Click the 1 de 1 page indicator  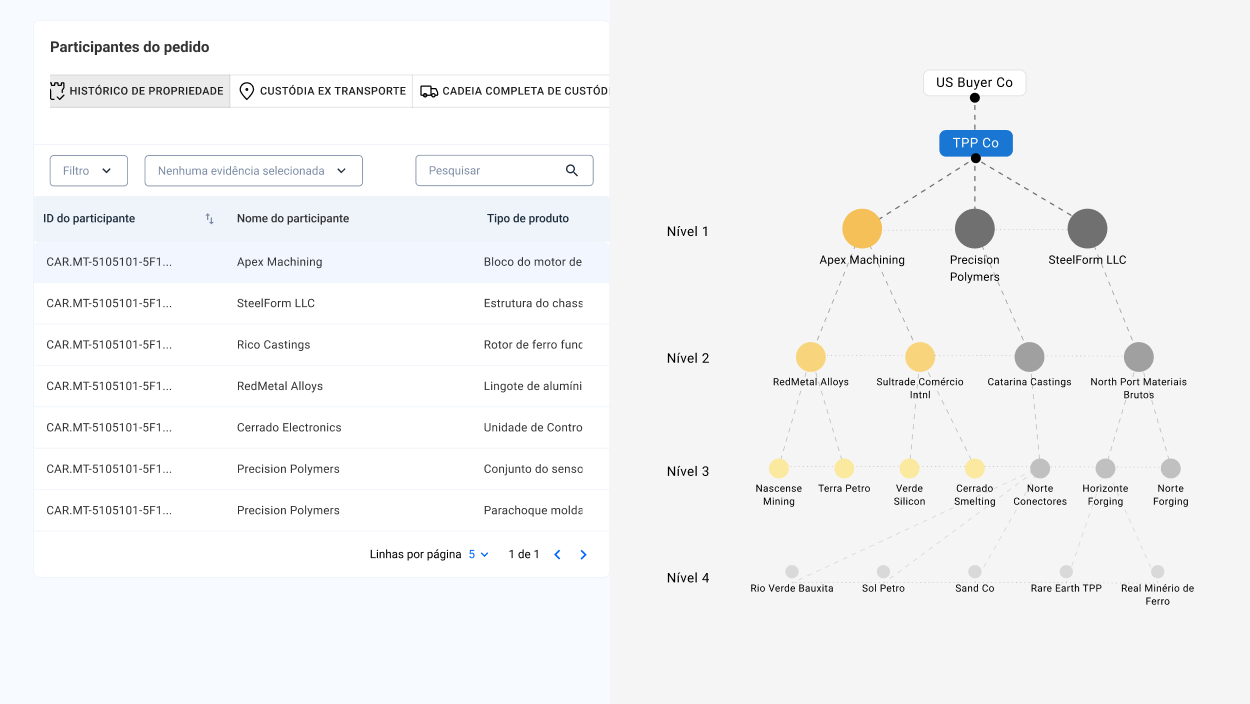coord(524,554)
